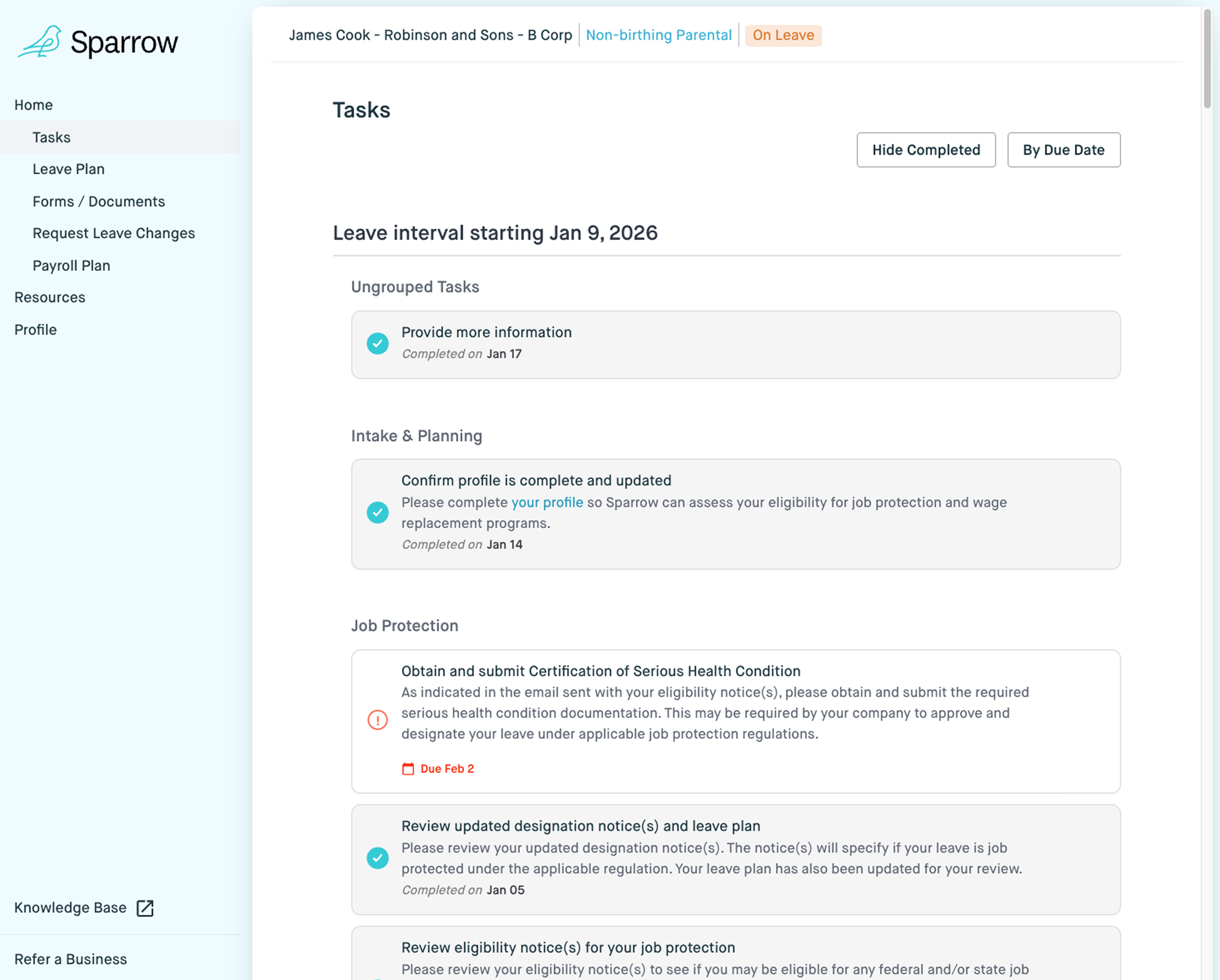Viewport: 1220px width, 980px height.
Task: Go to Leave Plan page
Action: 68,169
